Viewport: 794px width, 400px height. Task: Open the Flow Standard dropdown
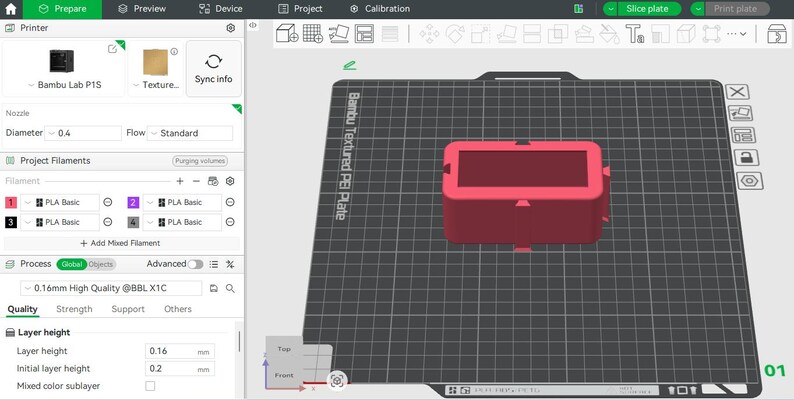(190, 133)
